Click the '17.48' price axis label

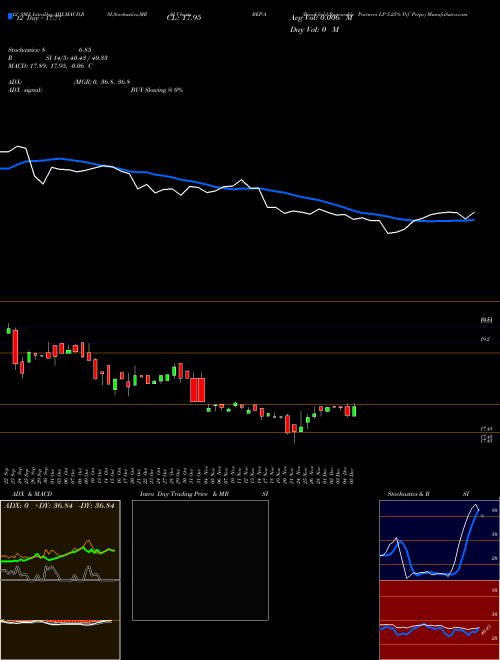(487, 428)
